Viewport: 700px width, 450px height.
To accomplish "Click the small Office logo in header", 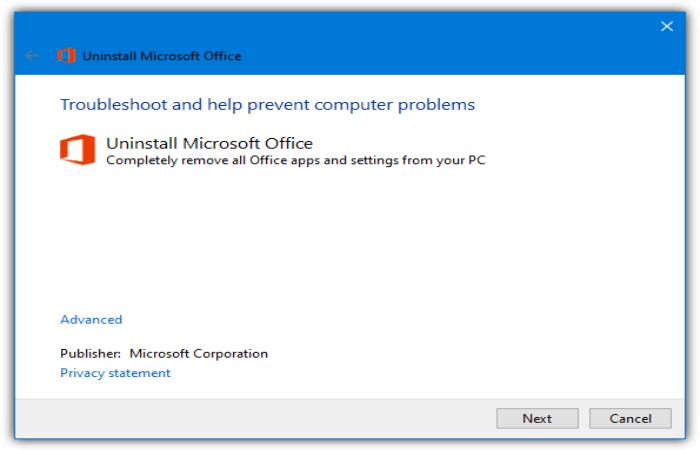I will 66,55.
